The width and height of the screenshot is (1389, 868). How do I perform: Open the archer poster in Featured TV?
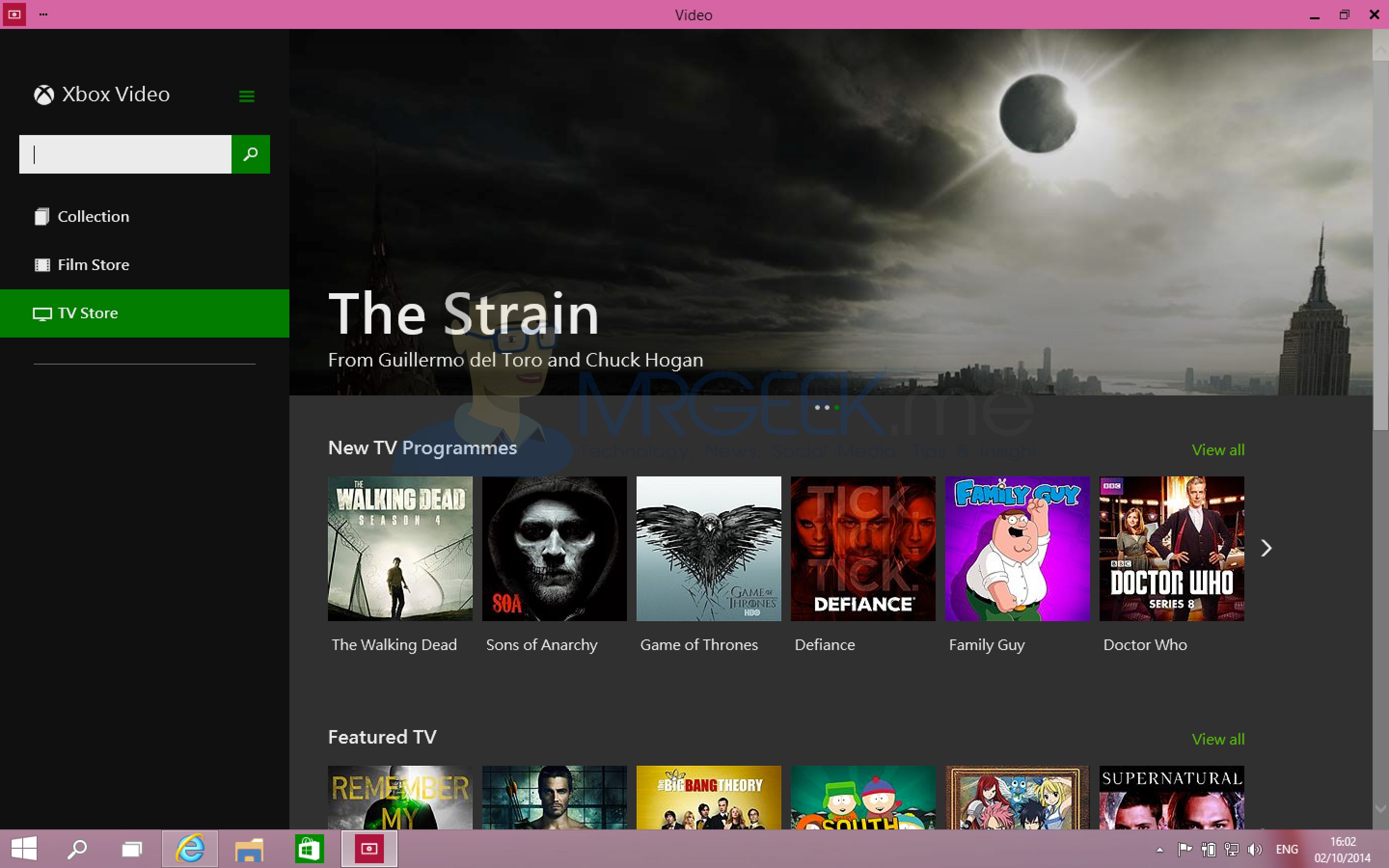(555, 798)
